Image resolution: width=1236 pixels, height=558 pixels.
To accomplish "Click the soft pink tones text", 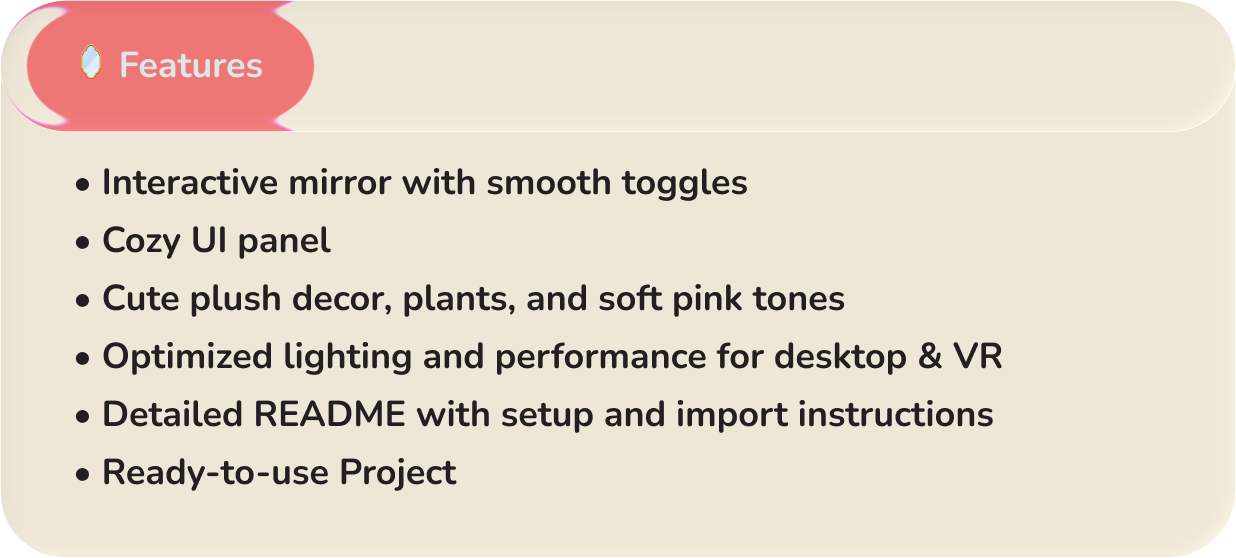I will tap(721, 299).
